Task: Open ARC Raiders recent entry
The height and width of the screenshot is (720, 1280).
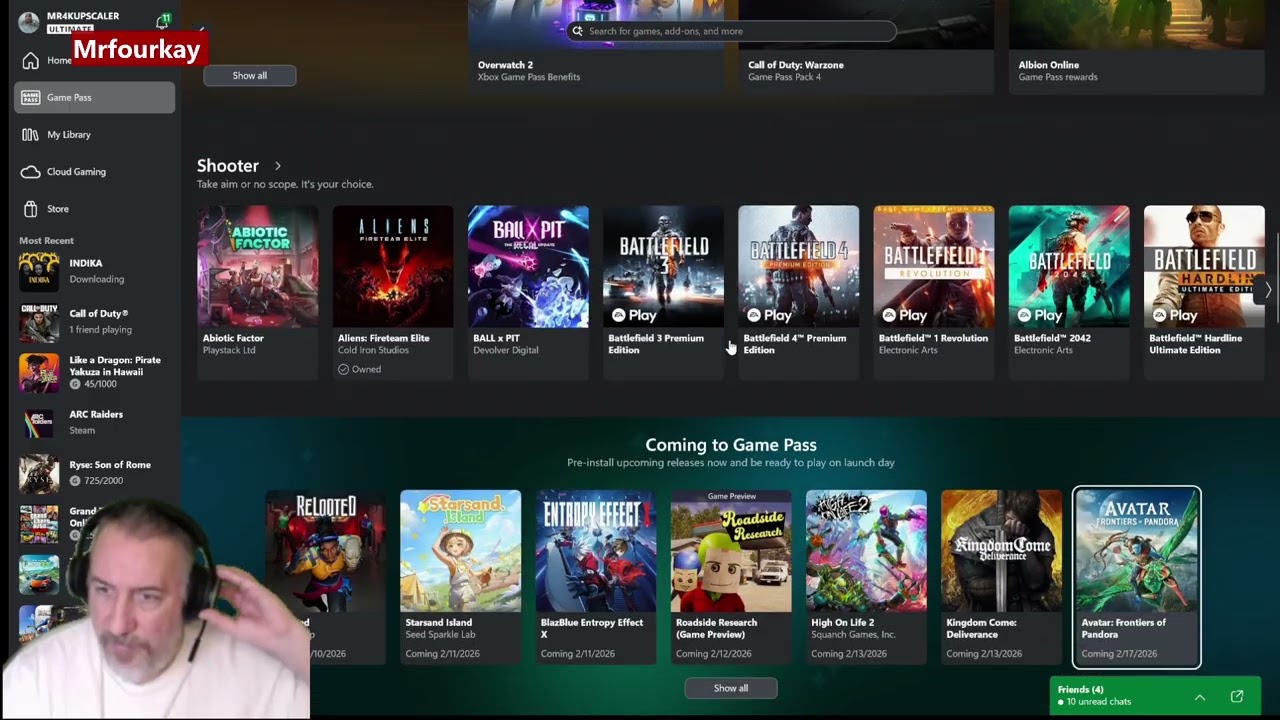Action: coord(96,422)
